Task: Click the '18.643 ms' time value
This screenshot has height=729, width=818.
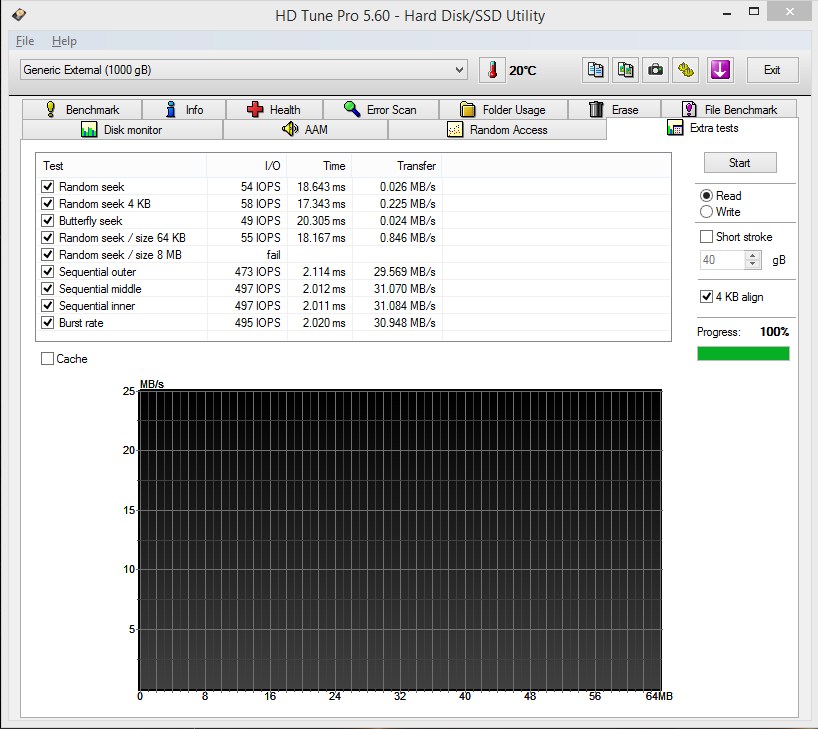Action: point(321,186)
